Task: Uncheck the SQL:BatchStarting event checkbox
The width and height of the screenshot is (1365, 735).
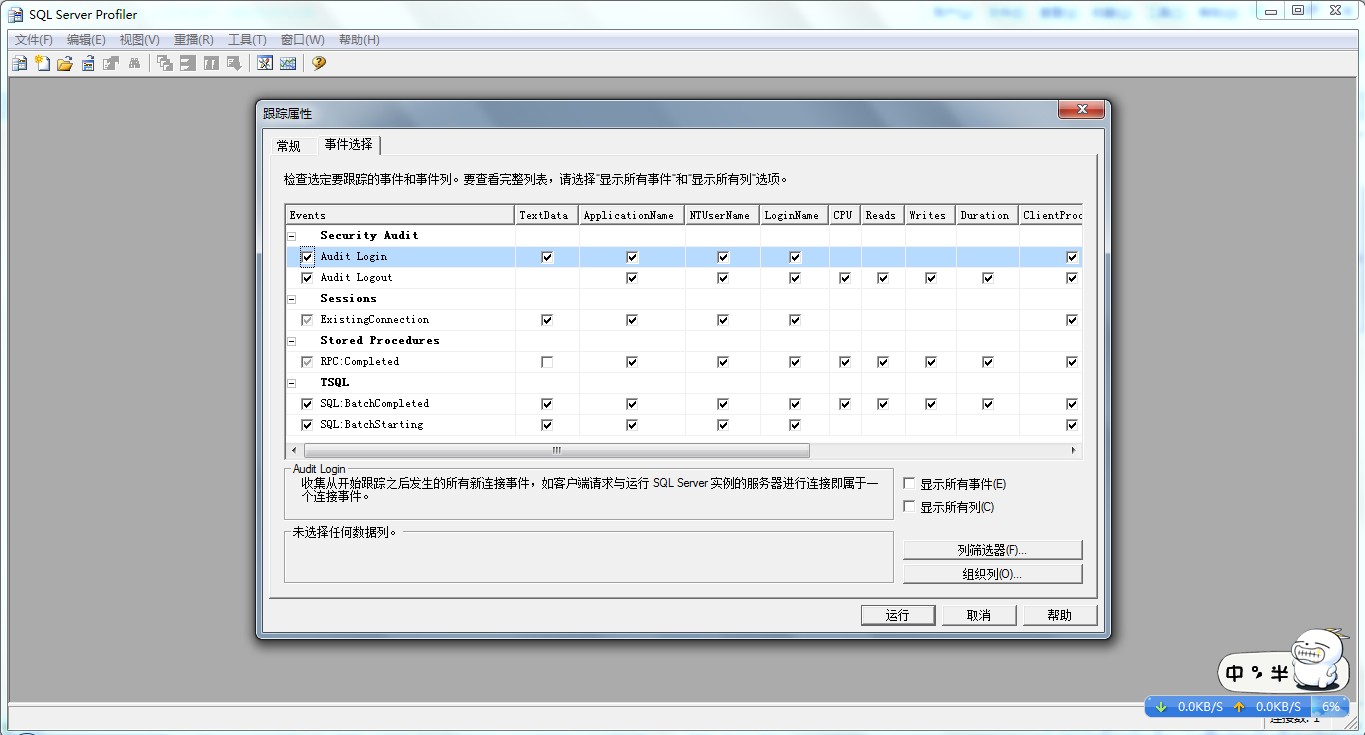Action: pyautogui.click(x=307, y=425)
